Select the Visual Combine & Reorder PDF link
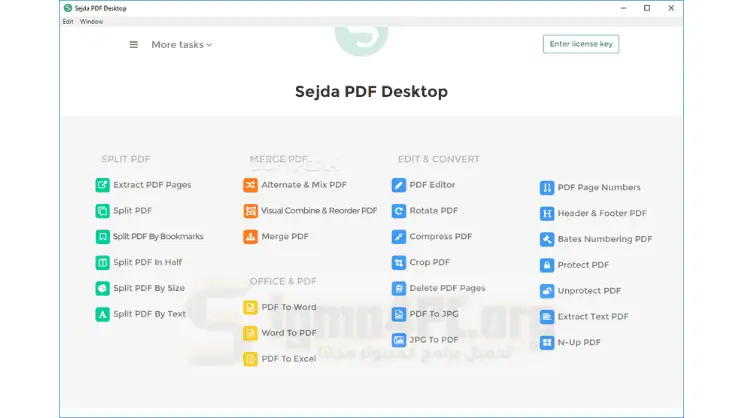 click(x=319, y=211)
